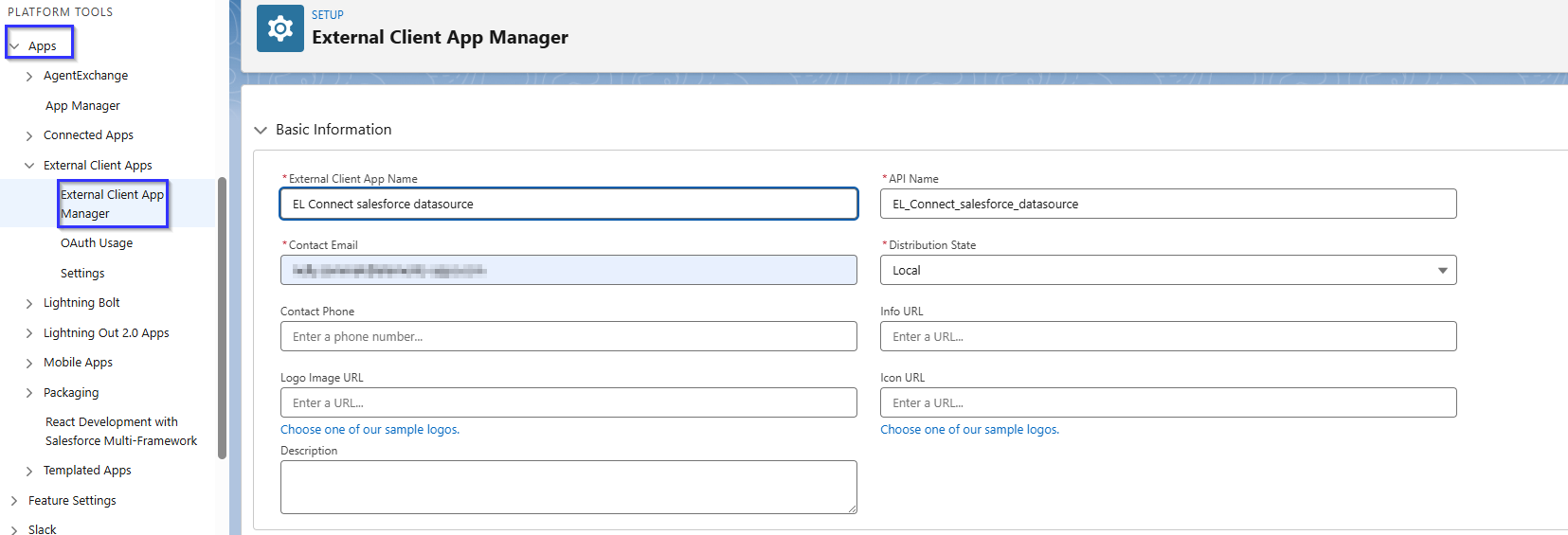
Task: Click the Lightning Bolt label
Action: click(x=81, y=303)
